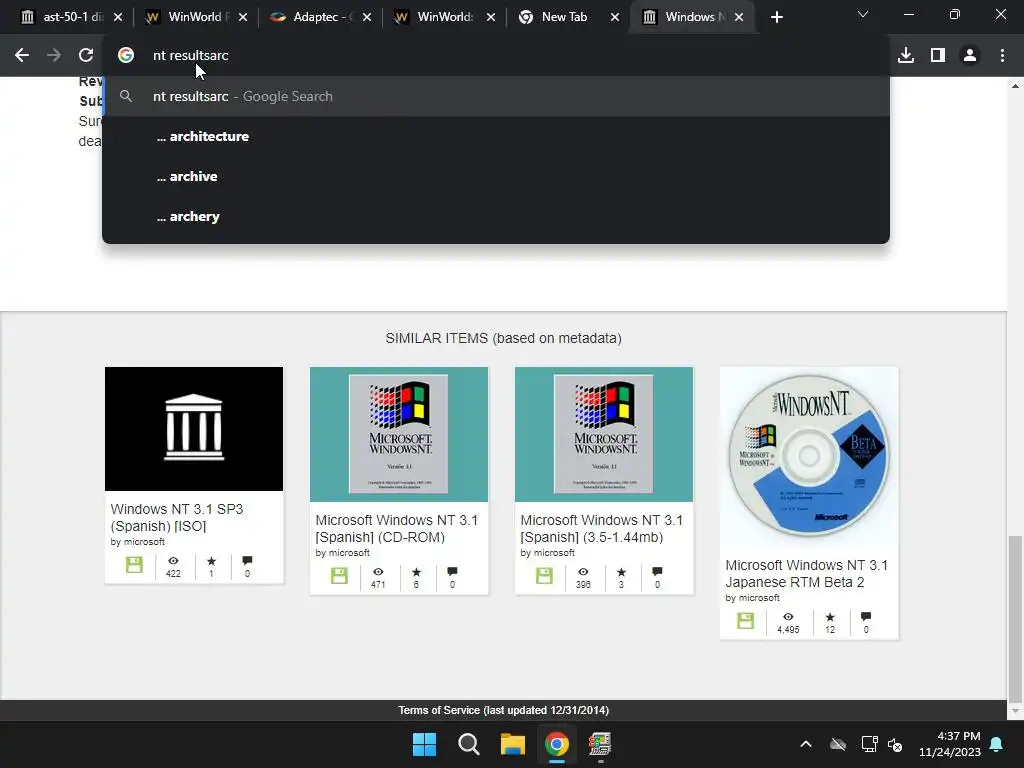
Task: Open Chrome three-dot menu
Action: coord(1002,56)
